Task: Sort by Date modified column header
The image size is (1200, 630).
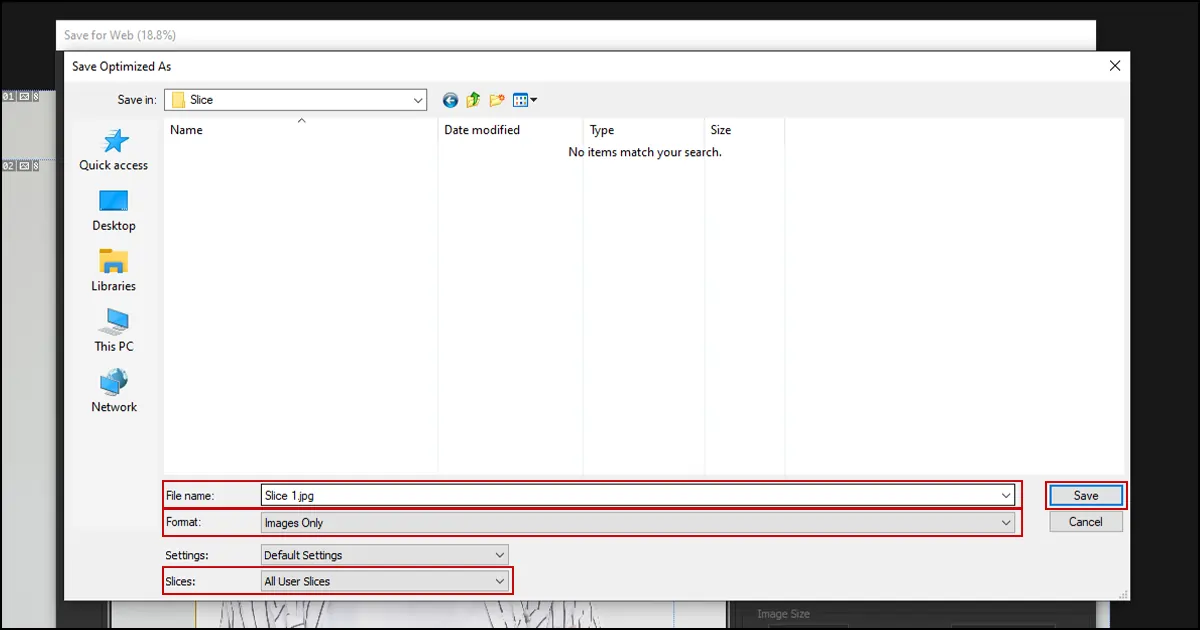Action: [482, 130]
